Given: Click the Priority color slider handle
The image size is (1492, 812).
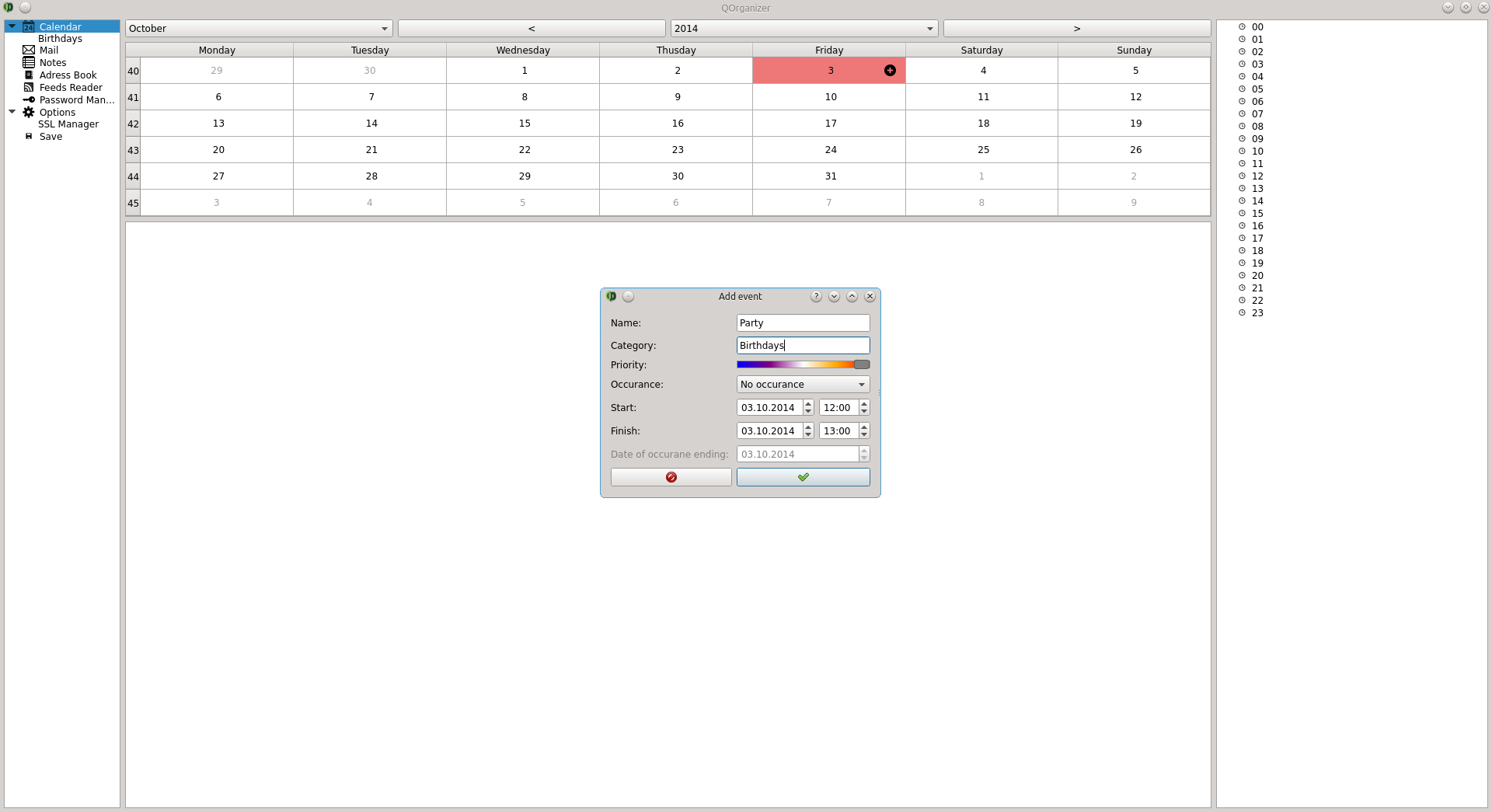Looking at the screenshot, I should tap(862, 364).
